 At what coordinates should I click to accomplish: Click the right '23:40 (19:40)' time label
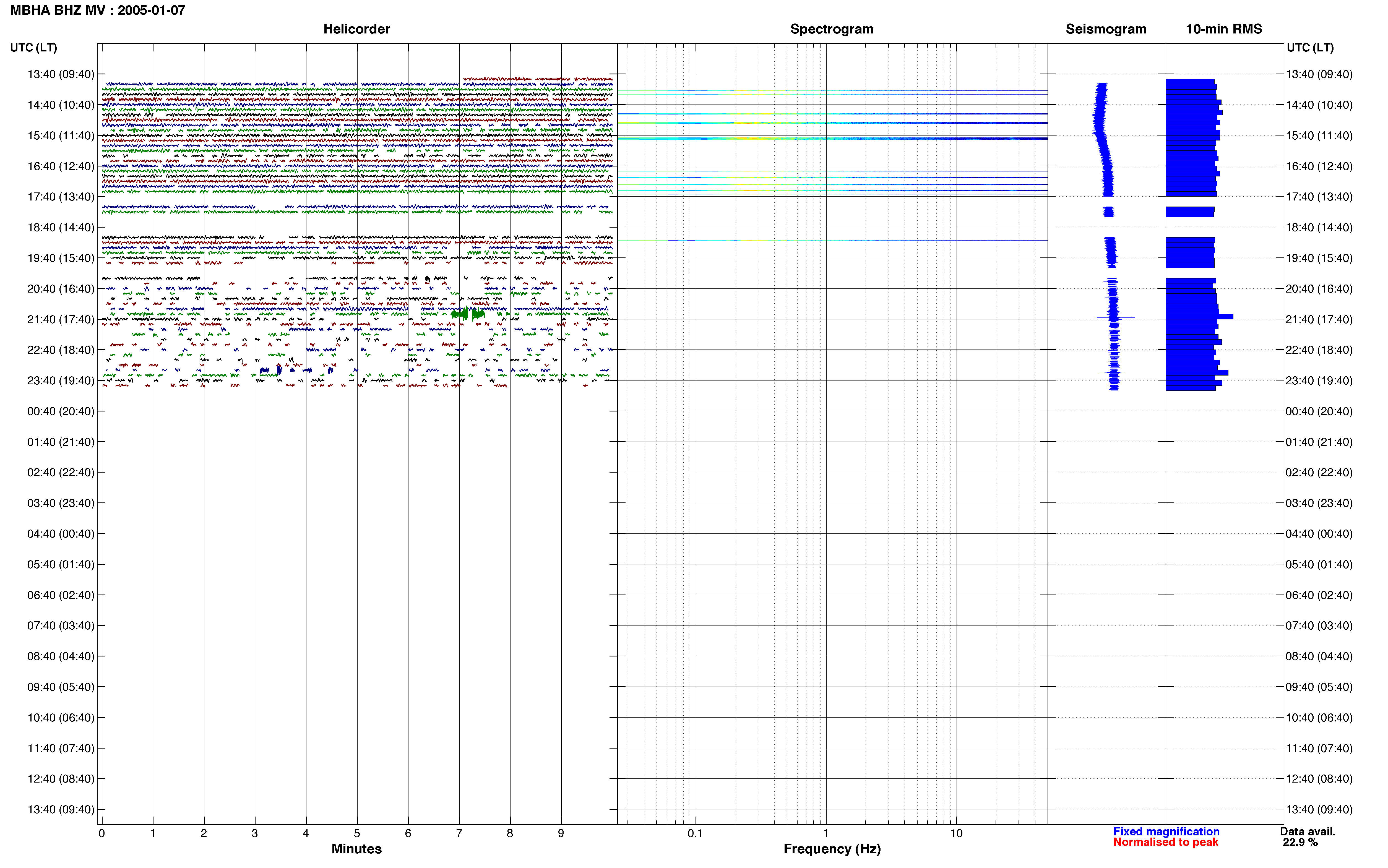click(1319, 380)
